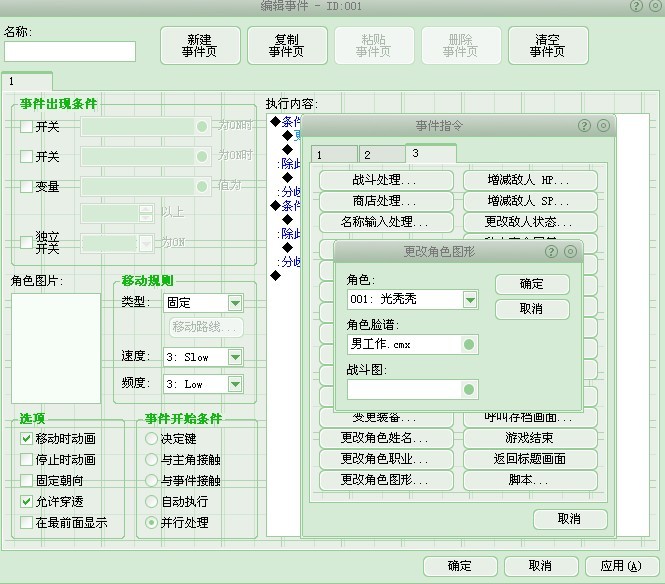Viewport: 665px width, 584px height.
Task: Select 与主角接触 radio button
Action: tap(151, 459)
